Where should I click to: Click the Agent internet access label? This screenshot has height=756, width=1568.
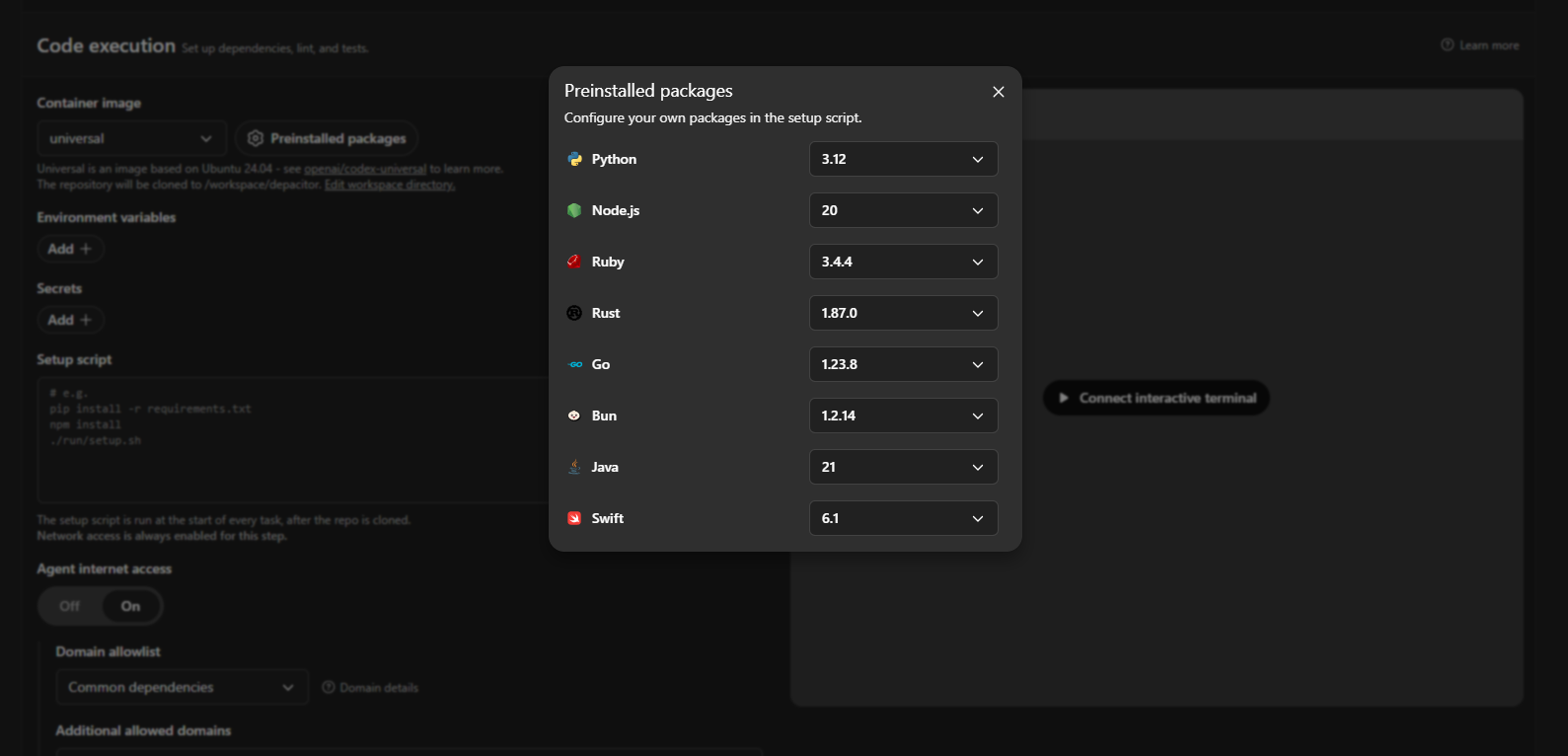tap(105, 568)
